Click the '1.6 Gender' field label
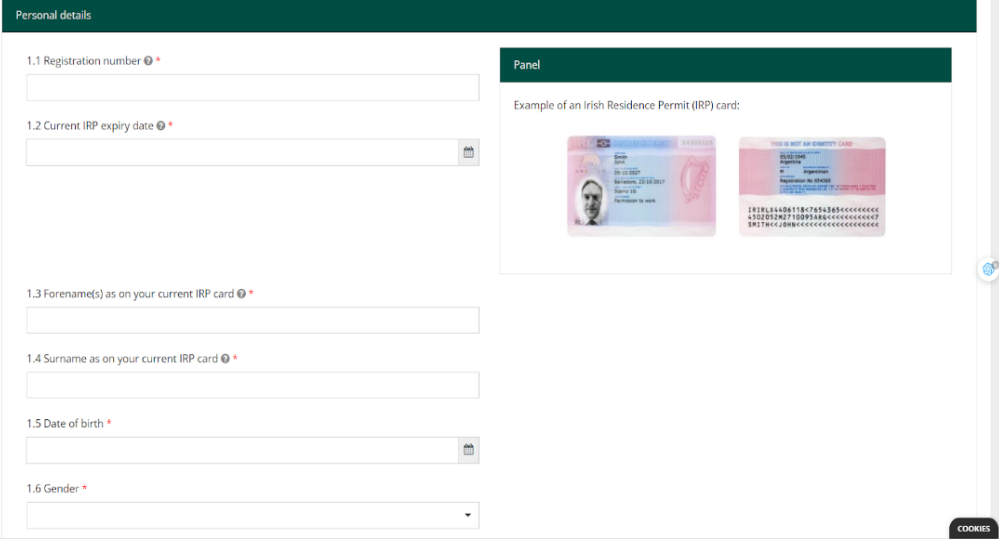 (x=52, y=489)
